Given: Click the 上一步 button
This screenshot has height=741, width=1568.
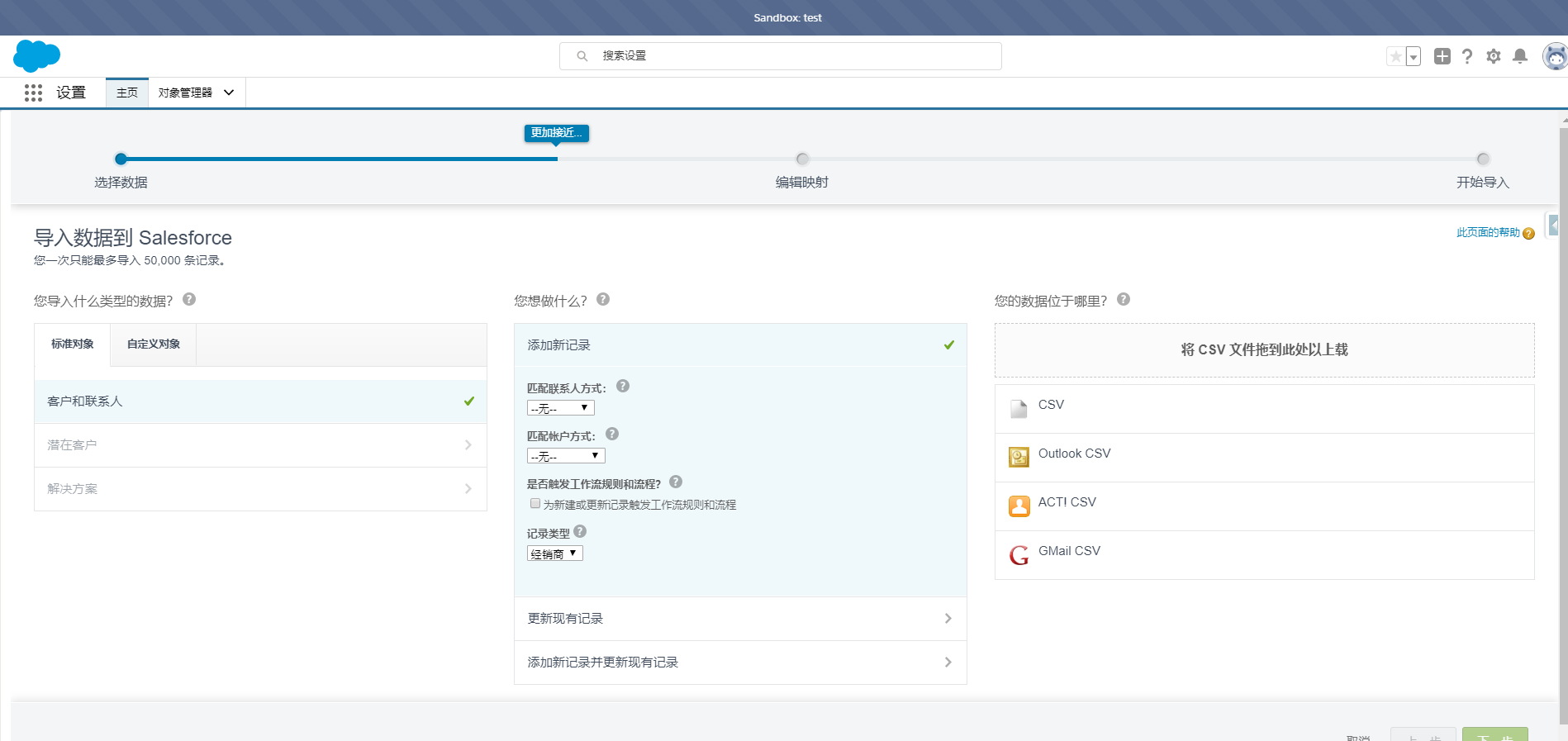Looking at the screenshot, I should coord(1423,734).
